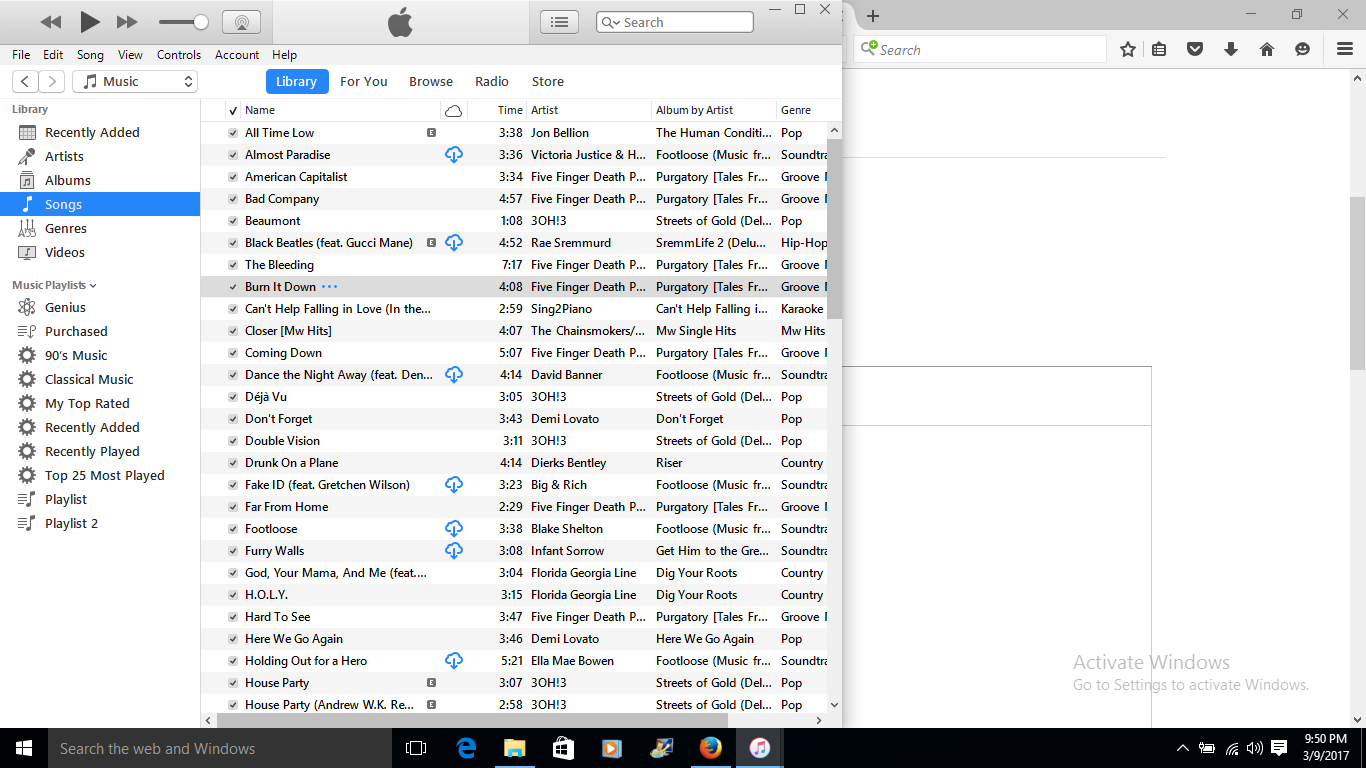Download Dance the Night Away from iCloud

pos(454,375)
